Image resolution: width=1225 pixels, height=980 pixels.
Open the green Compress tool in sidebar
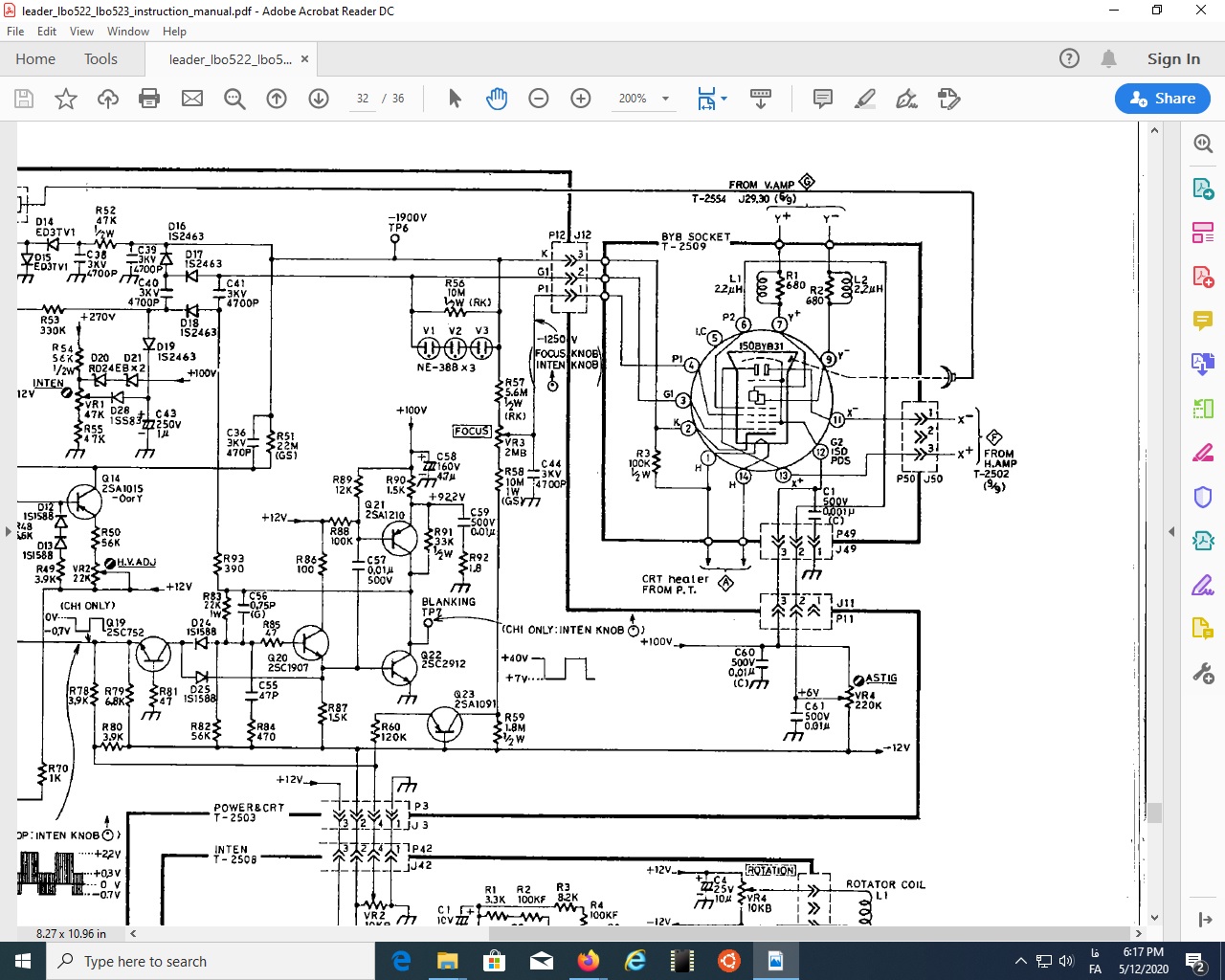(1203, 409)
